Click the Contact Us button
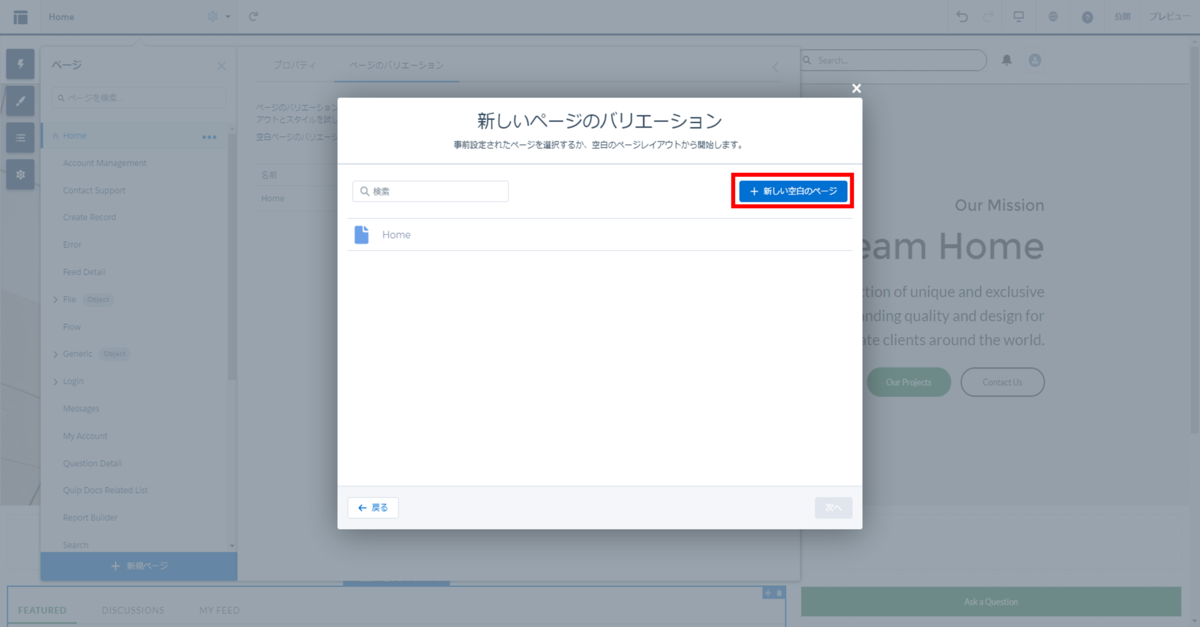The height and width of the screenshot is (627, 1200). [1002, 382]
